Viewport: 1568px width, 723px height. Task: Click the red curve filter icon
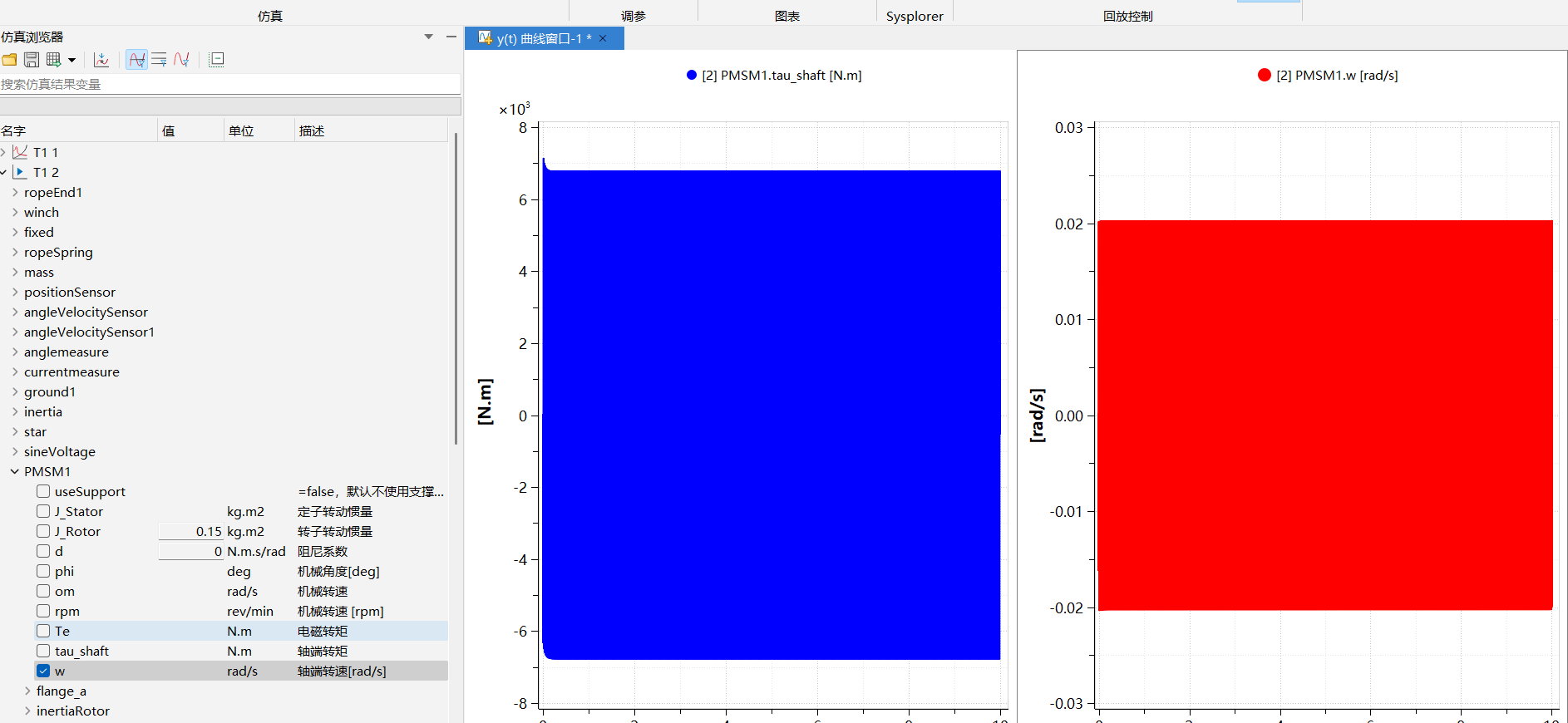pos(181,60)
